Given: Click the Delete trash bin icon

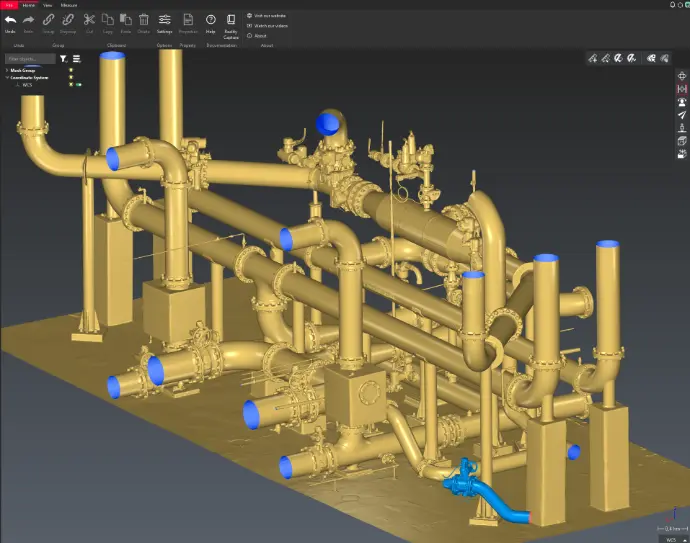Looking at the screenshot, I should click(144, 20).
